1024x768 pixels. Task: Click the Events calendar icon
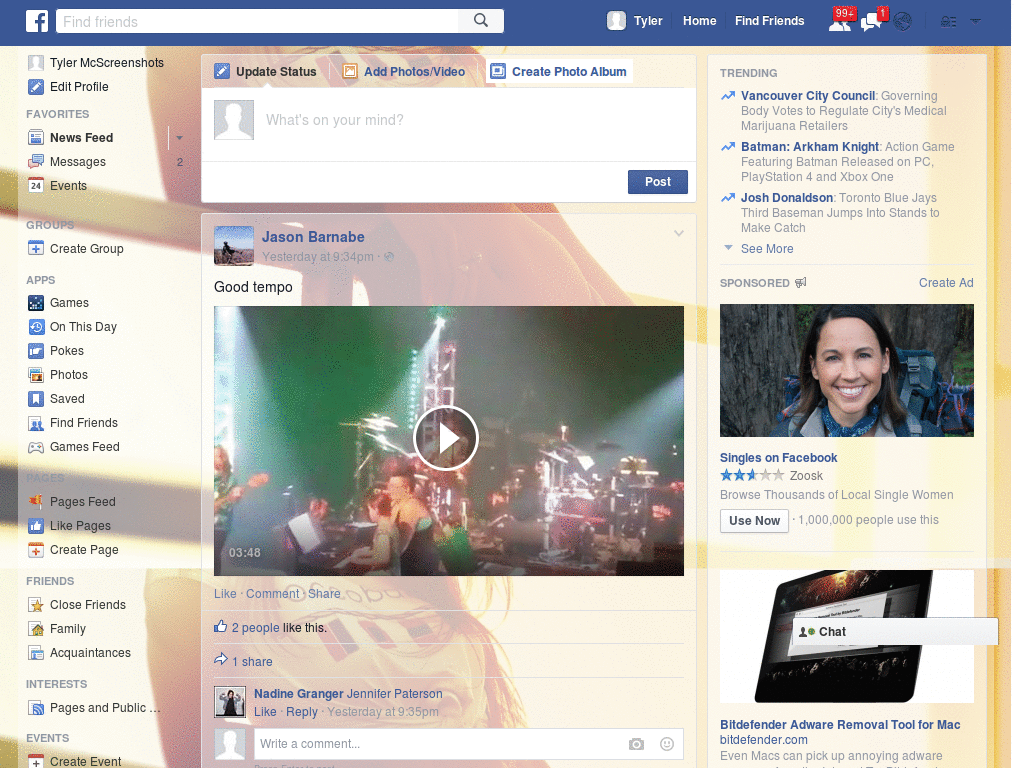36,185
